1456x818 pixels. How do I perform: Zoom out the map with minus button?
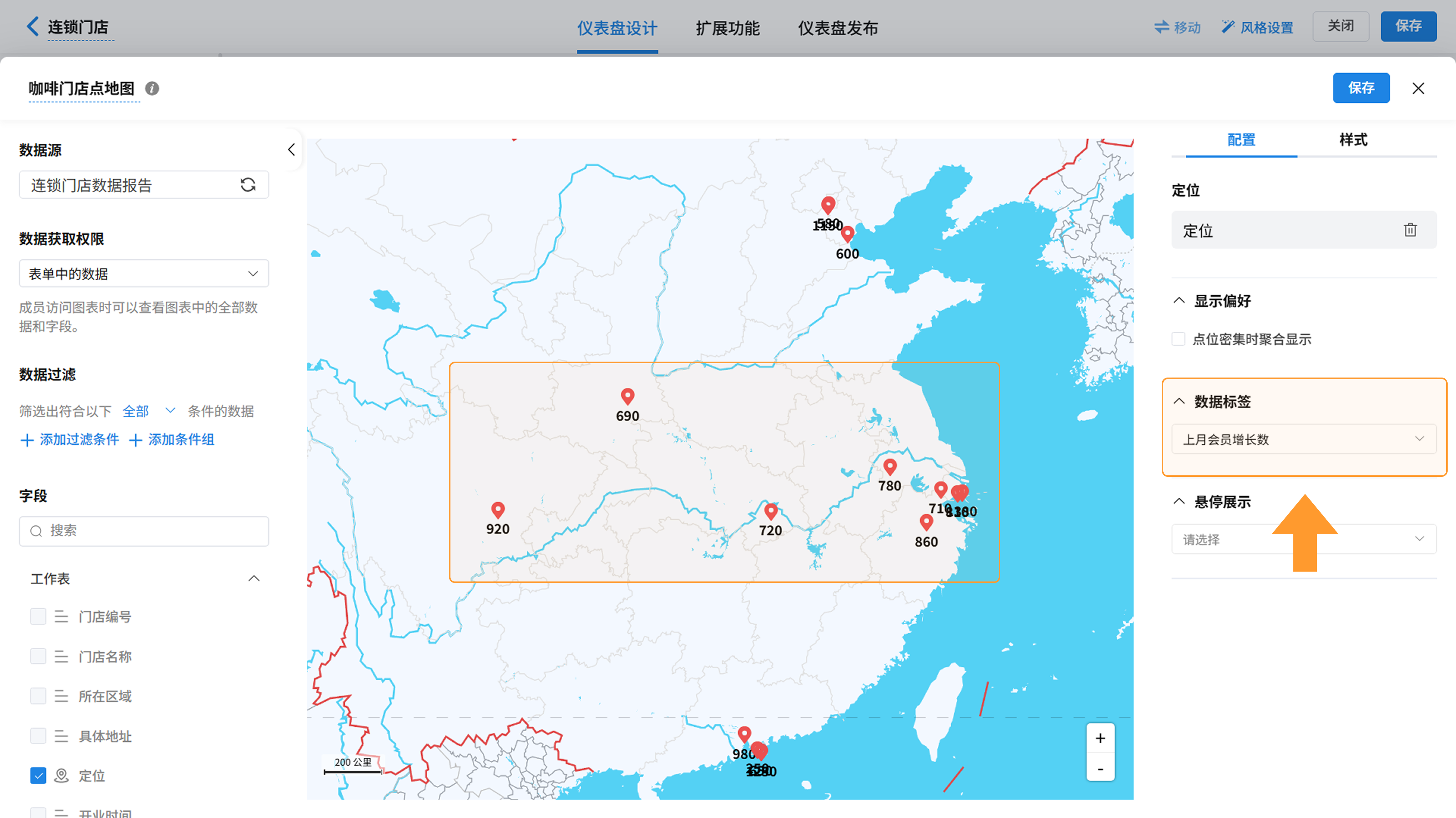click(1100, 769)
